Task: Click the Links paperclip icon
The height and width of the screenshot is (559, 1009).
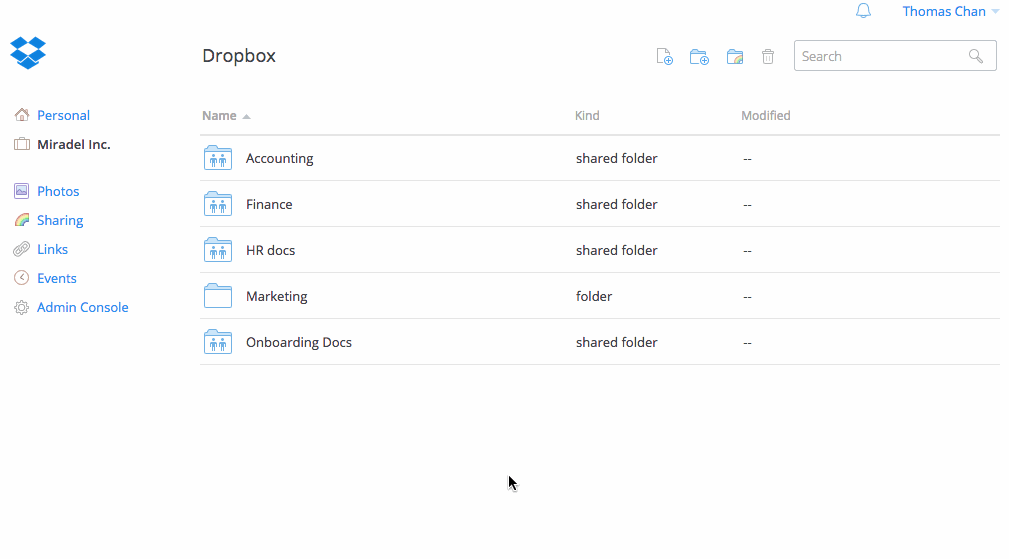Action: (x=21, y=249)
